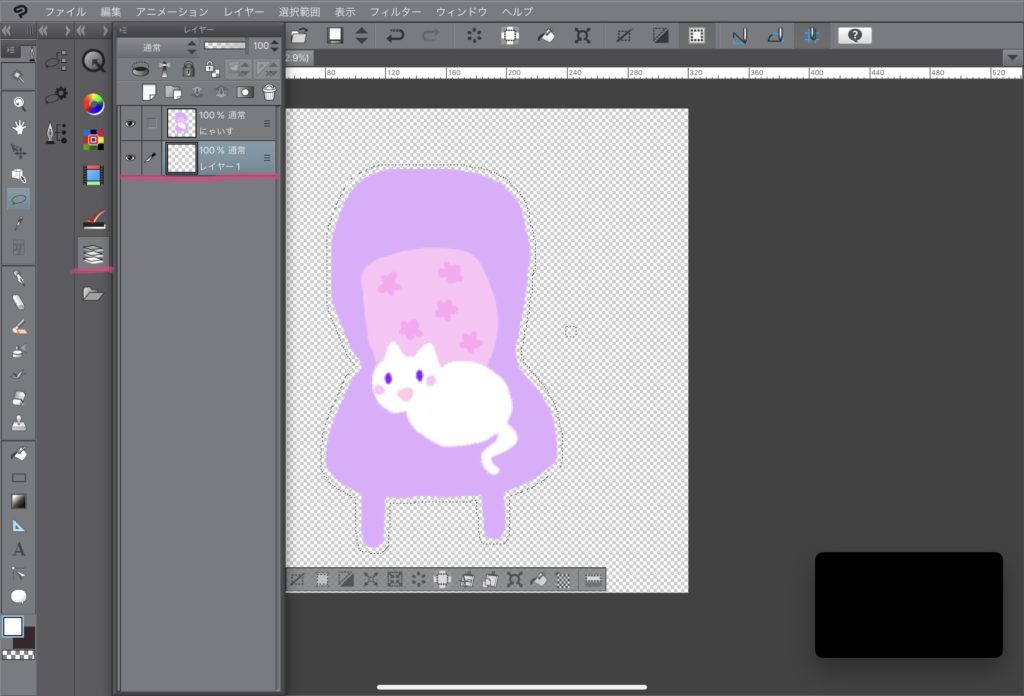This screenshot has width=1024, height=696.
Task: Open the color wheel palette
Action: 93,104
